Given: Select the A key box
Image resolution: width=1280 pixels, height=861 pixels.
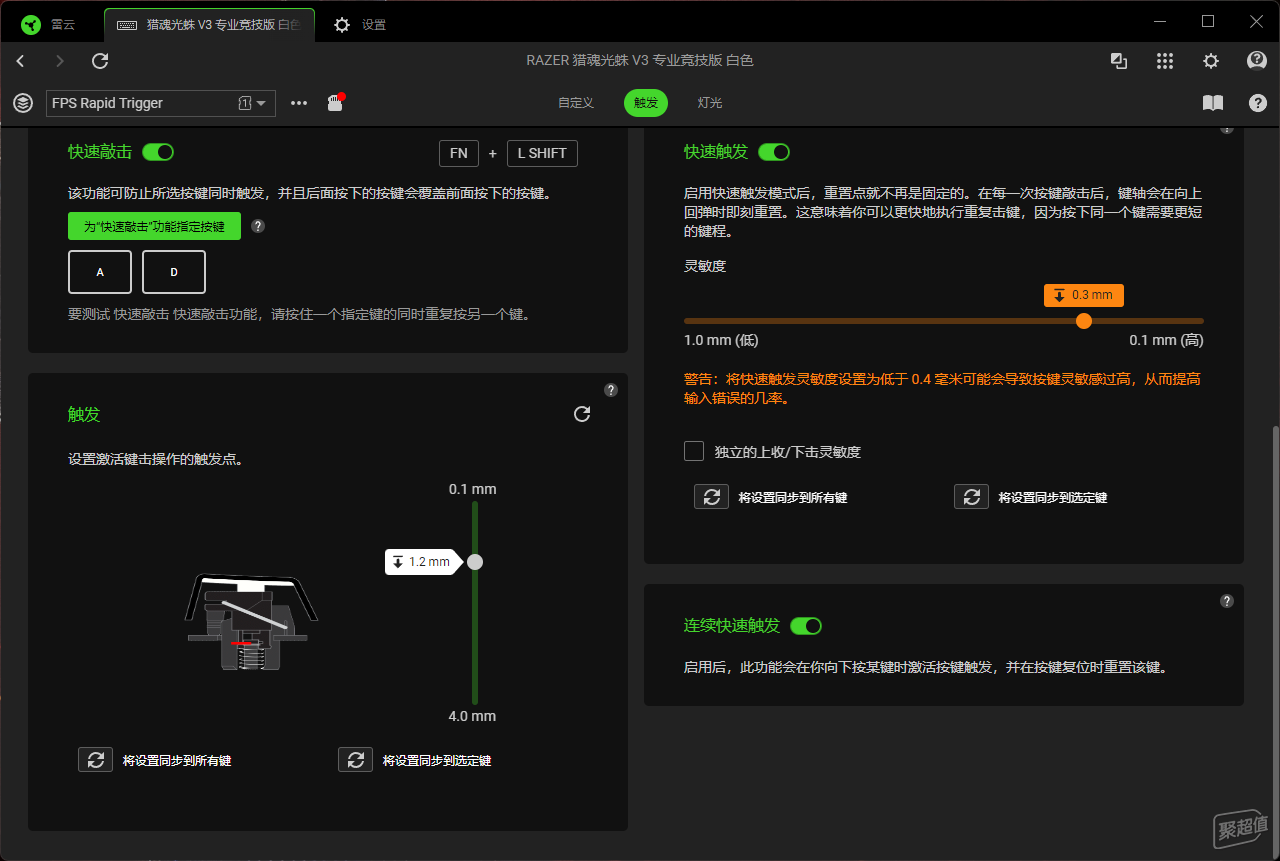Looking at the screenshot, I should [x=100, y=272].
